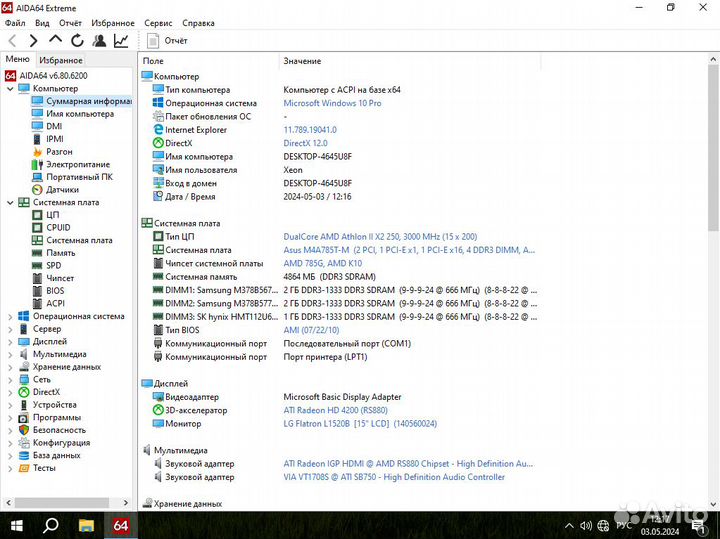Screen dimensions: 720x539
Task: Open the graph chart icon in toolbar
Action: 121,41
